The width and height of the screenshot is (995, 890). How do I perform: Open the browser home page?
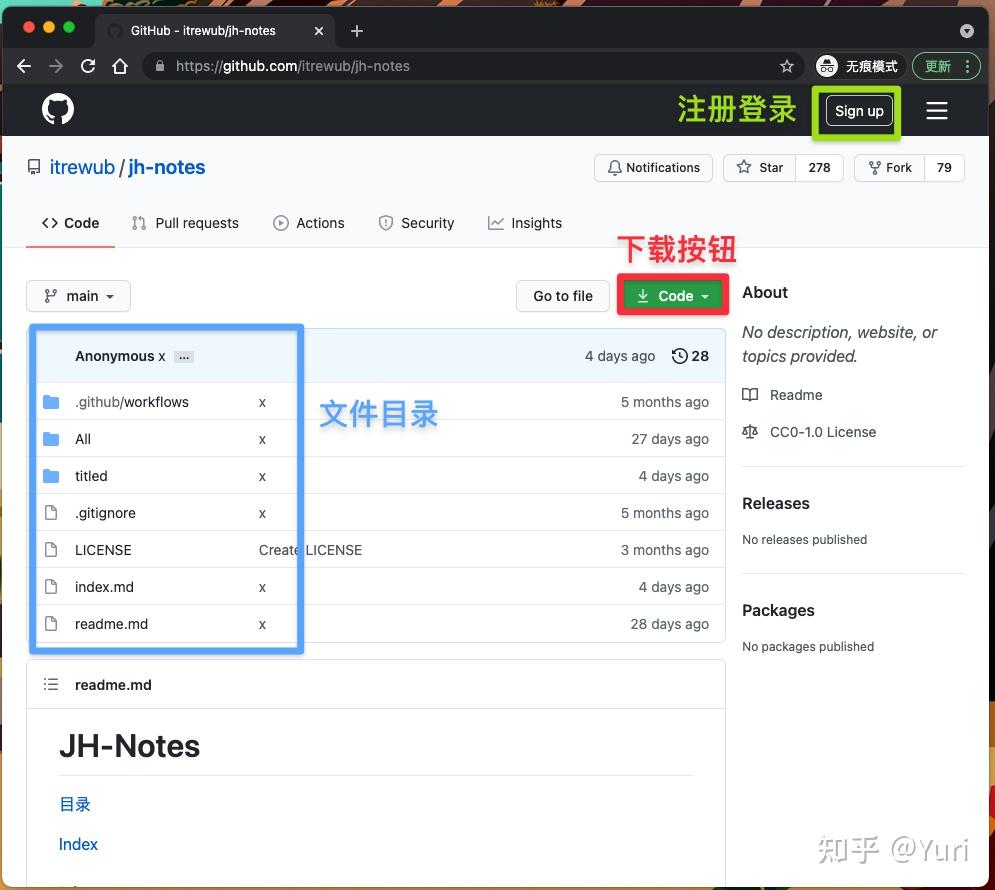point(120,66)
